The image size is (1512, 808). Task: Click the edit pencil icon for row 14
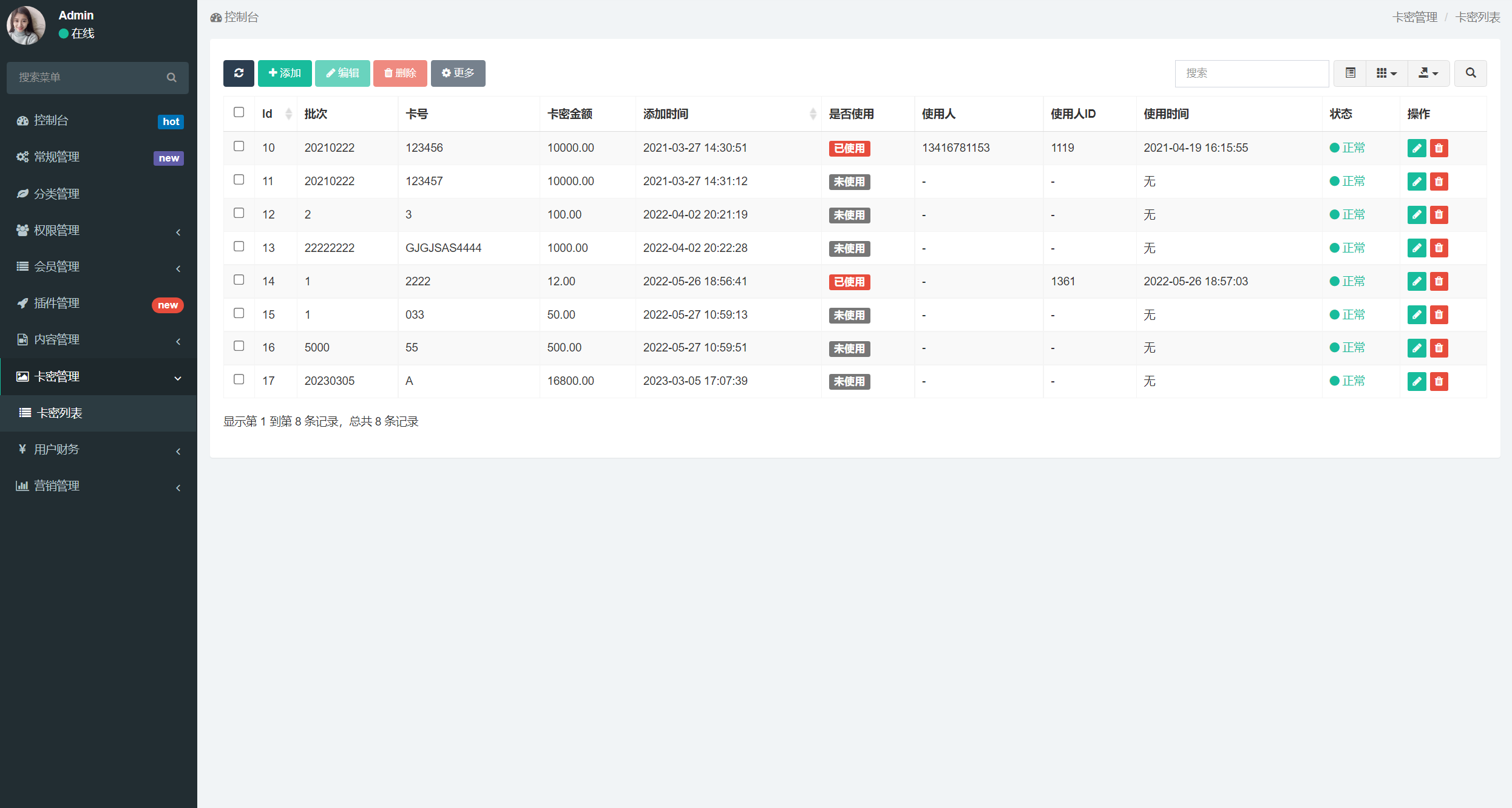[x=1416, y=282]
